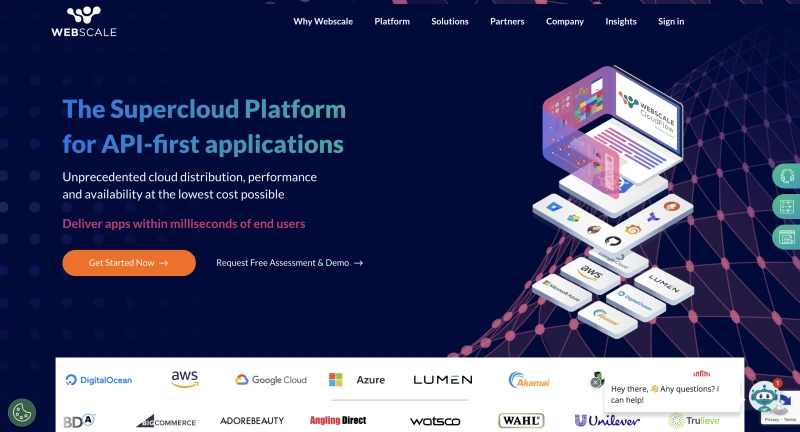Click the Unilever logo
Image resolution: width=800 pixels, height=432 pixels.
coord(607,421)
